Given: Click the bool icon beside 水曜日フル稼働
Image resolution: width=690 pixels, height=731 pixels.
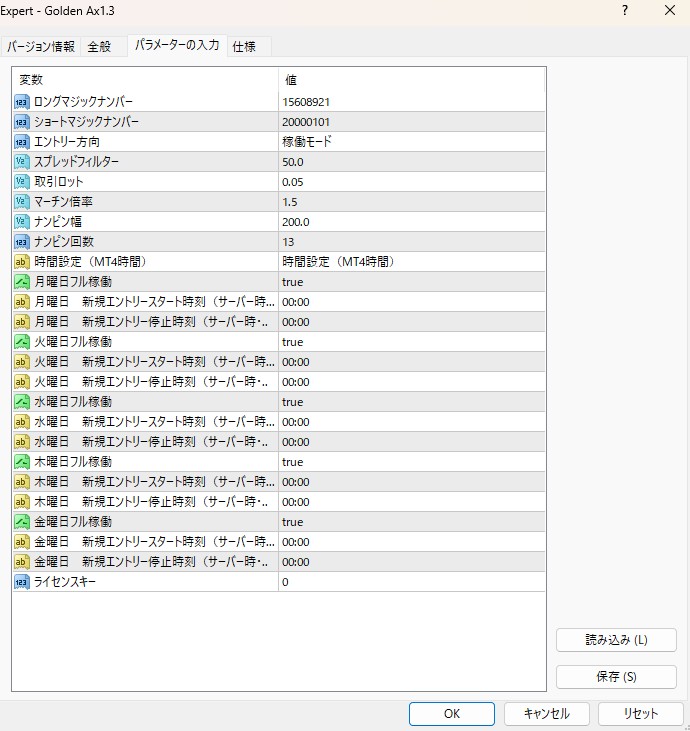Looking at the screenshot, I should (x=21, y=402).
